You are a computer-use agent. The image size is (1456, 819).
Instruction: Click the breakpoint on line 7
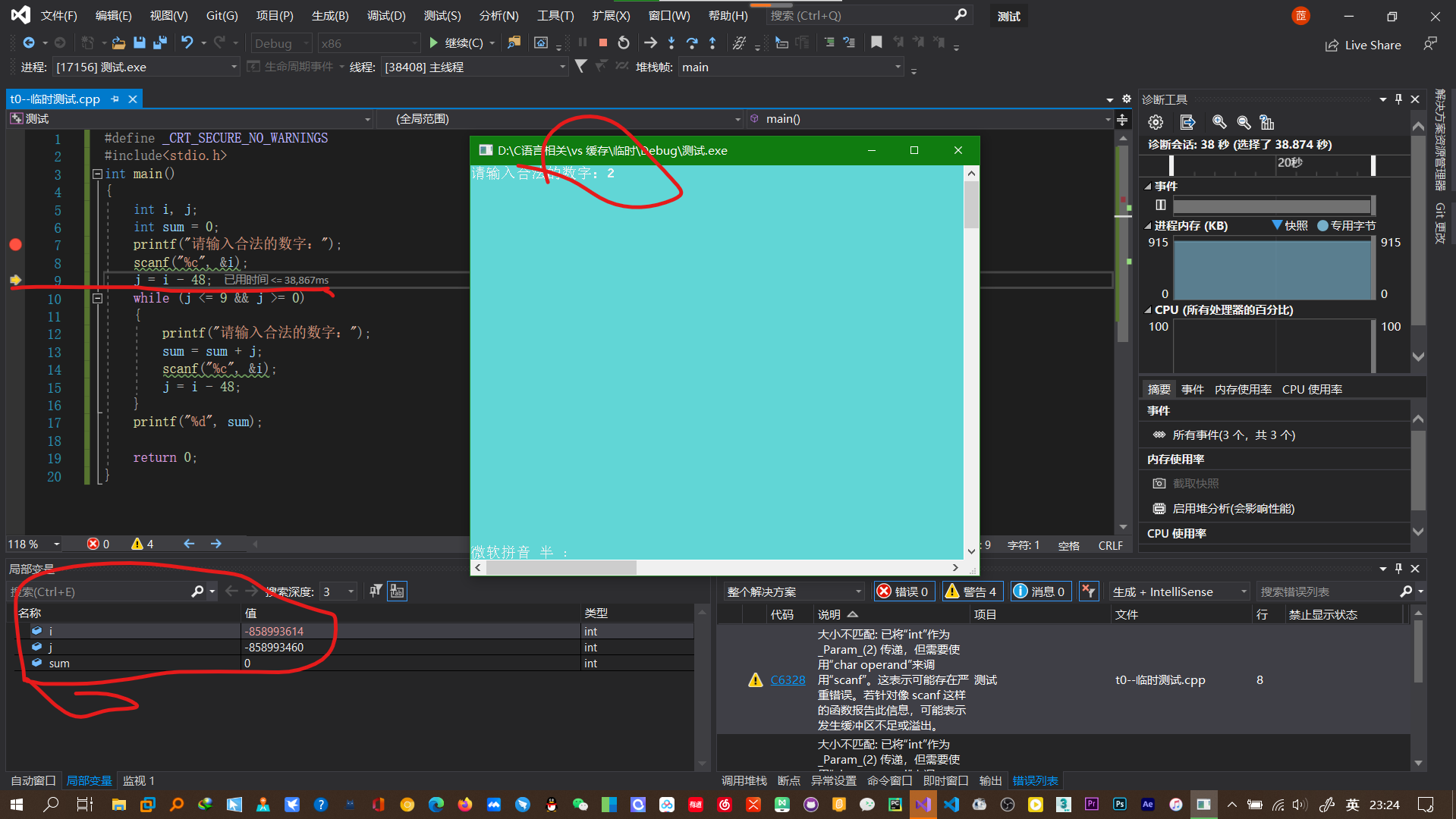(x=15, y=244)
